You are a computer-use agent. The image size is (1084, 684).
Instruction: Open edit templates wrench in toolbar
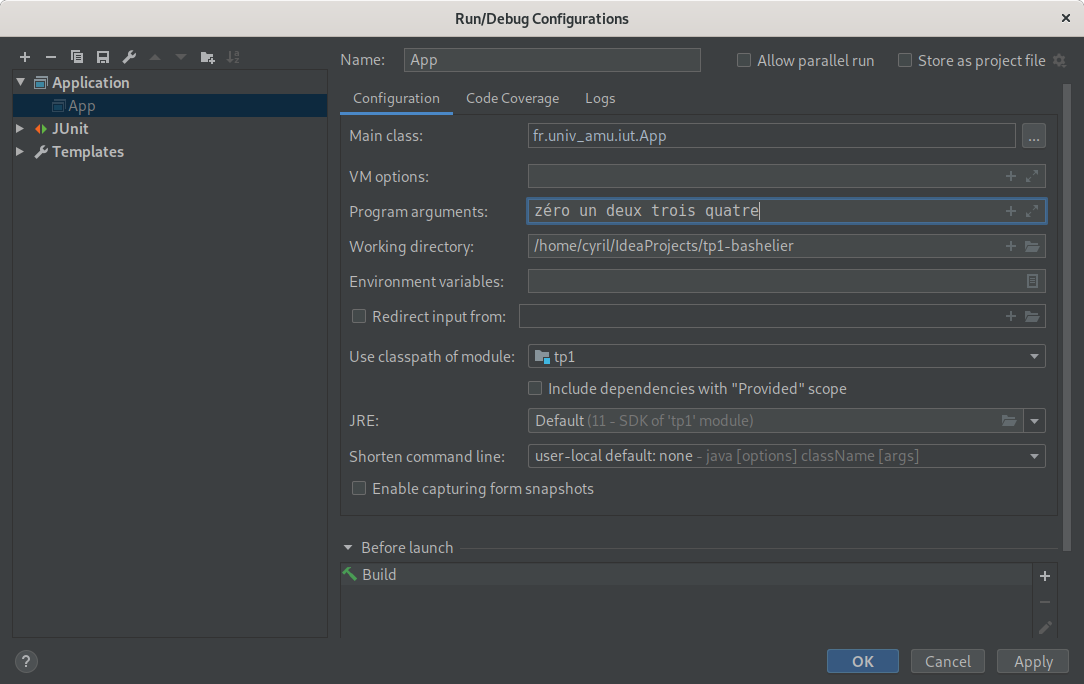(x=129, y=57)
